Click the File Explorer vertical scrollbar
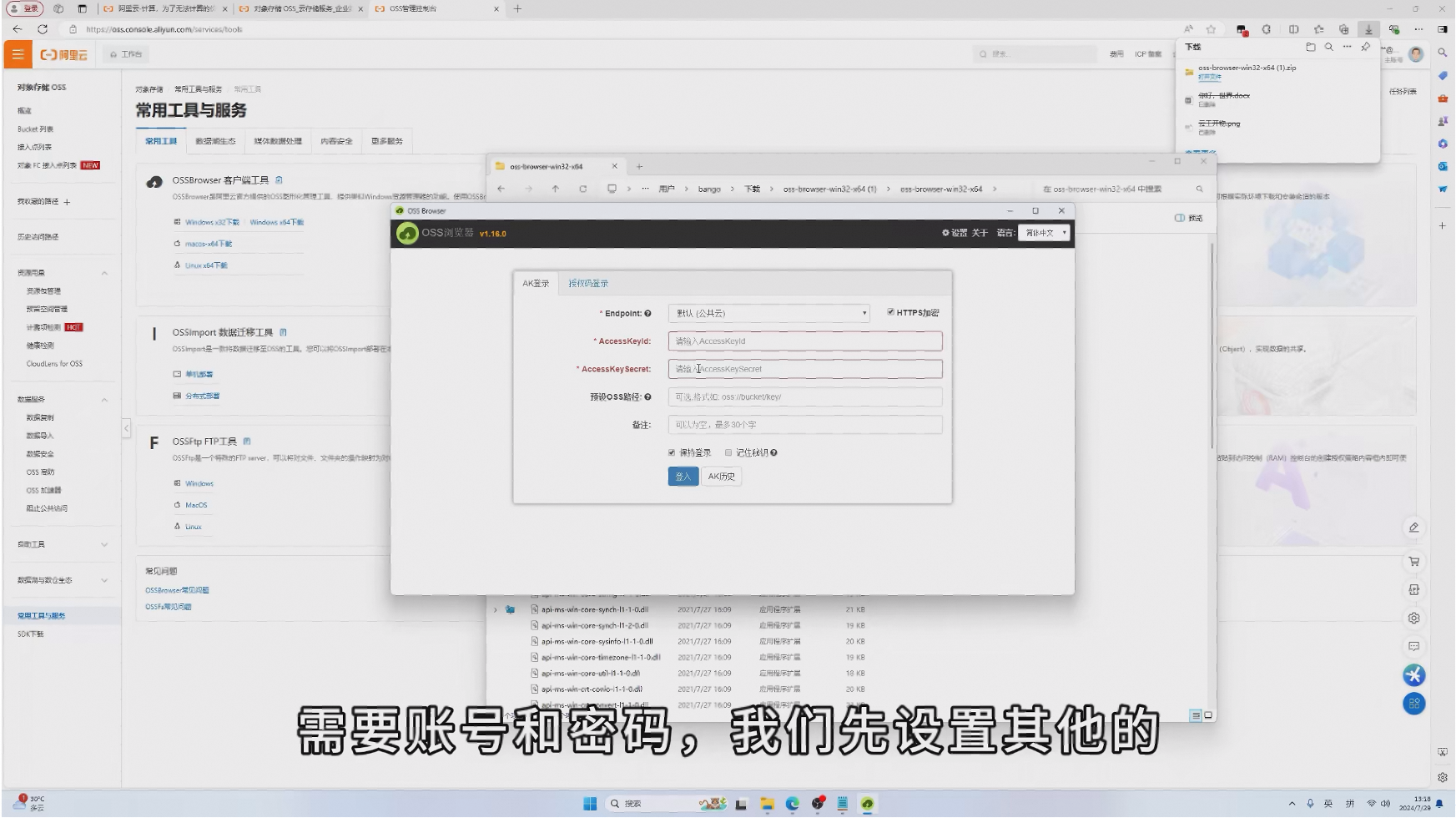Viewport: 1456px width, 818px height. (x=1212, y=346)
